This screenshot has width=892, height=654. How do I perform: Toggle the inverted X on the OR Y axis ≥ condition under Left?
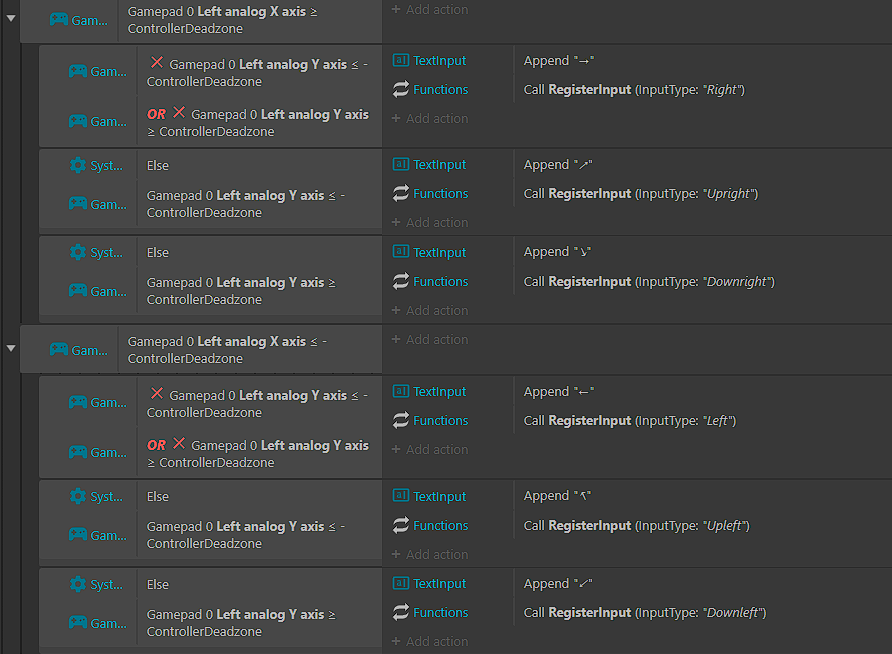(x=179, y=444)
